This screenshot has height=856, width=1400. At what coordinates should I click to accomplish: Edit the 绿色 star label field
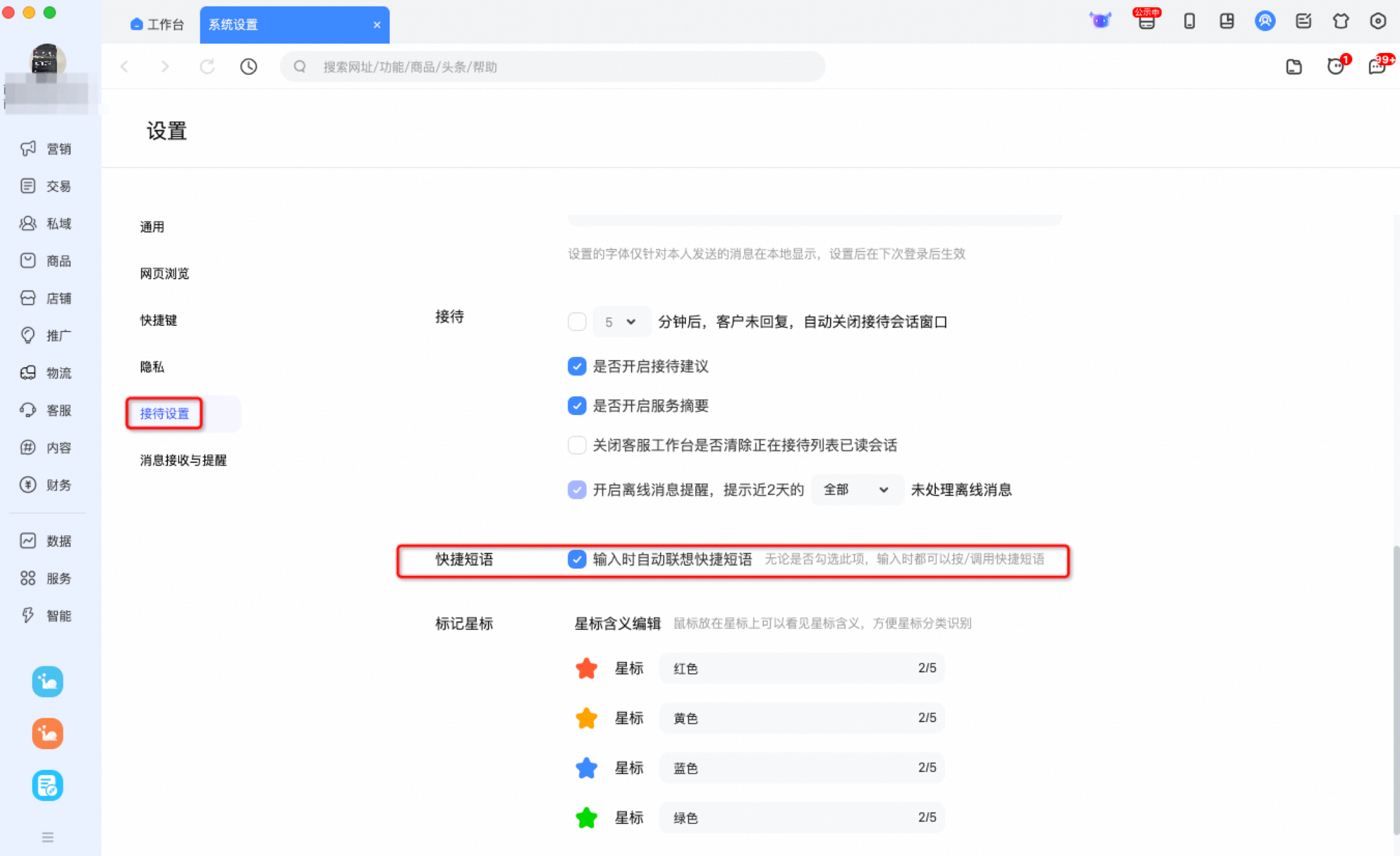[801, 817]
